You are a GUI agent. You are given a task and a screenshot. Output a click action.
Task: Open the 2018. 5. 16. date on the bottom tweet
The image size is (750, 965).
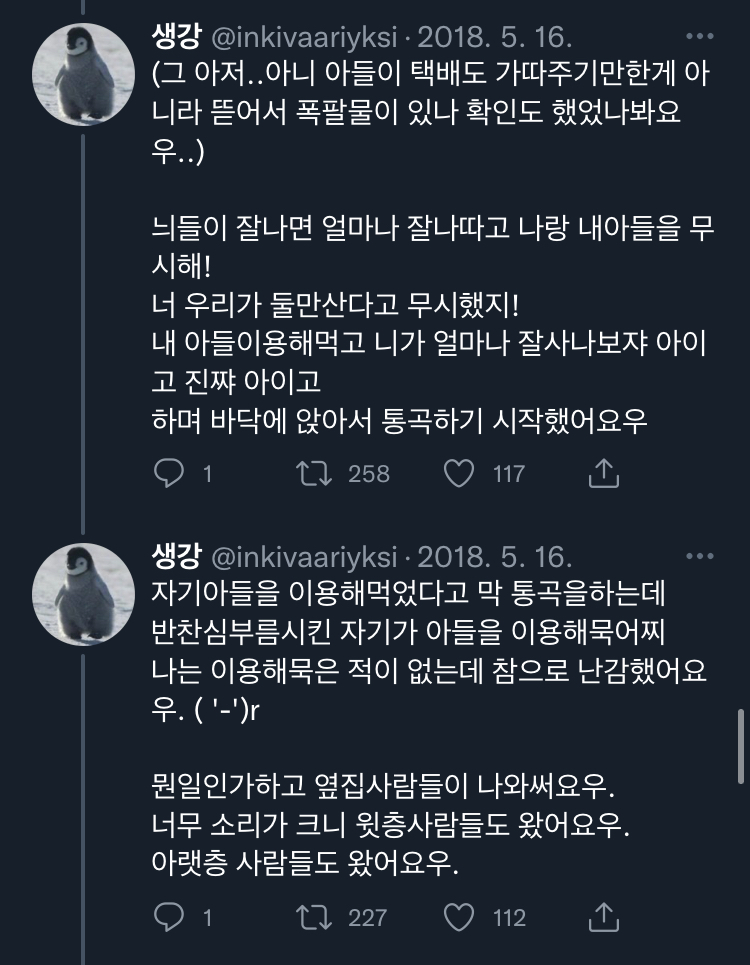tap(494, 556)
